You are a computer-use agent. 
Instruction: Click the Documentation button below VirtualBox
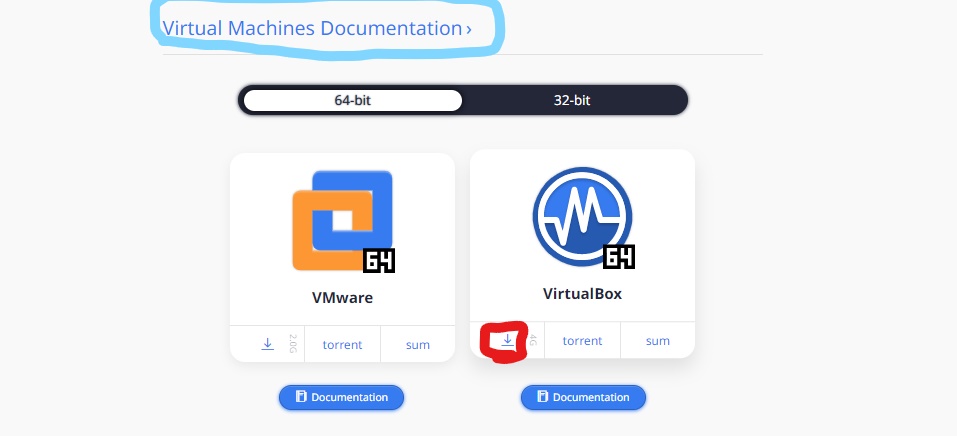583,398
